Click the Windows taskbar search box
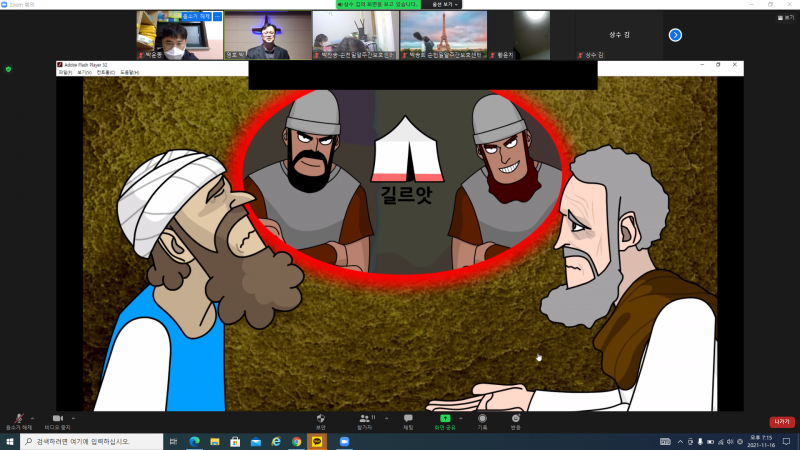The image size is (800, 450). click(x=92, y=441)
